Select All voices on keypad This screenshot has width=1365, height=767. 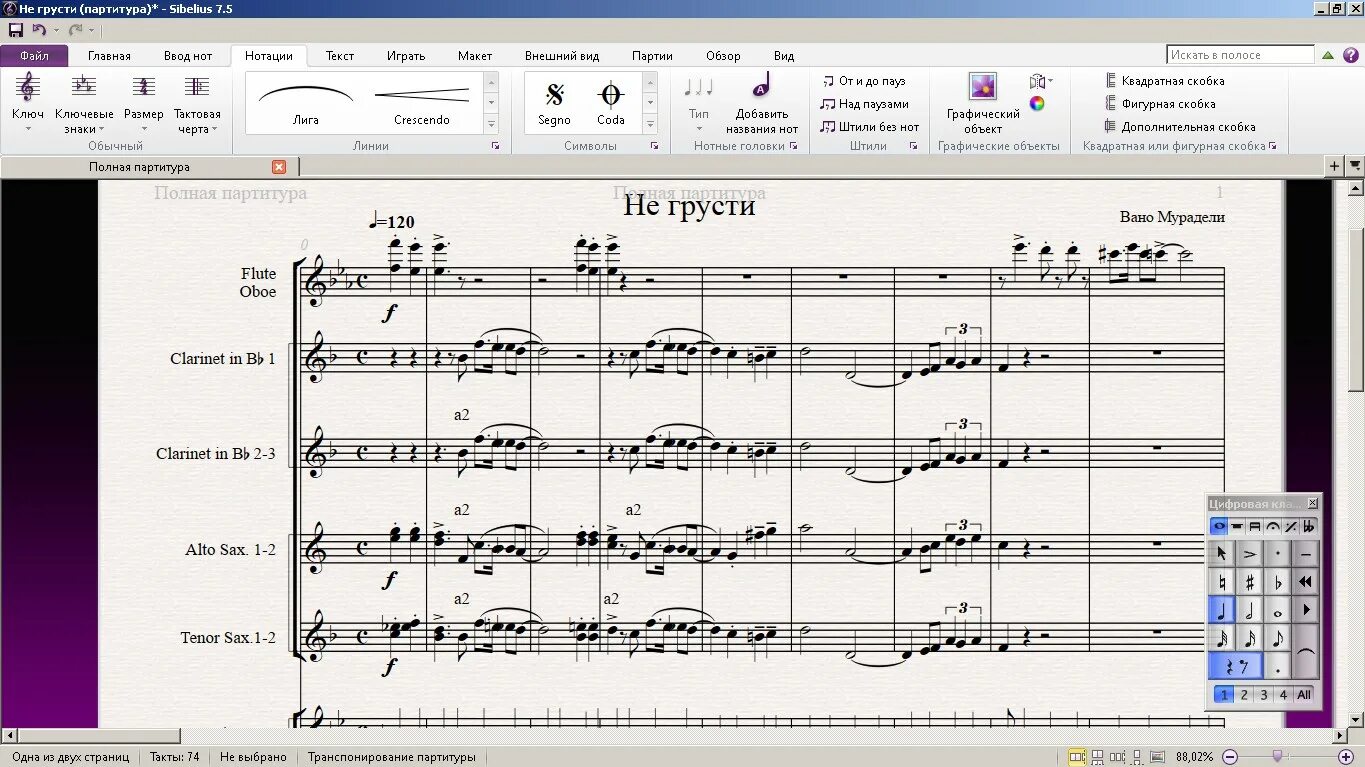coord(1304,694)
